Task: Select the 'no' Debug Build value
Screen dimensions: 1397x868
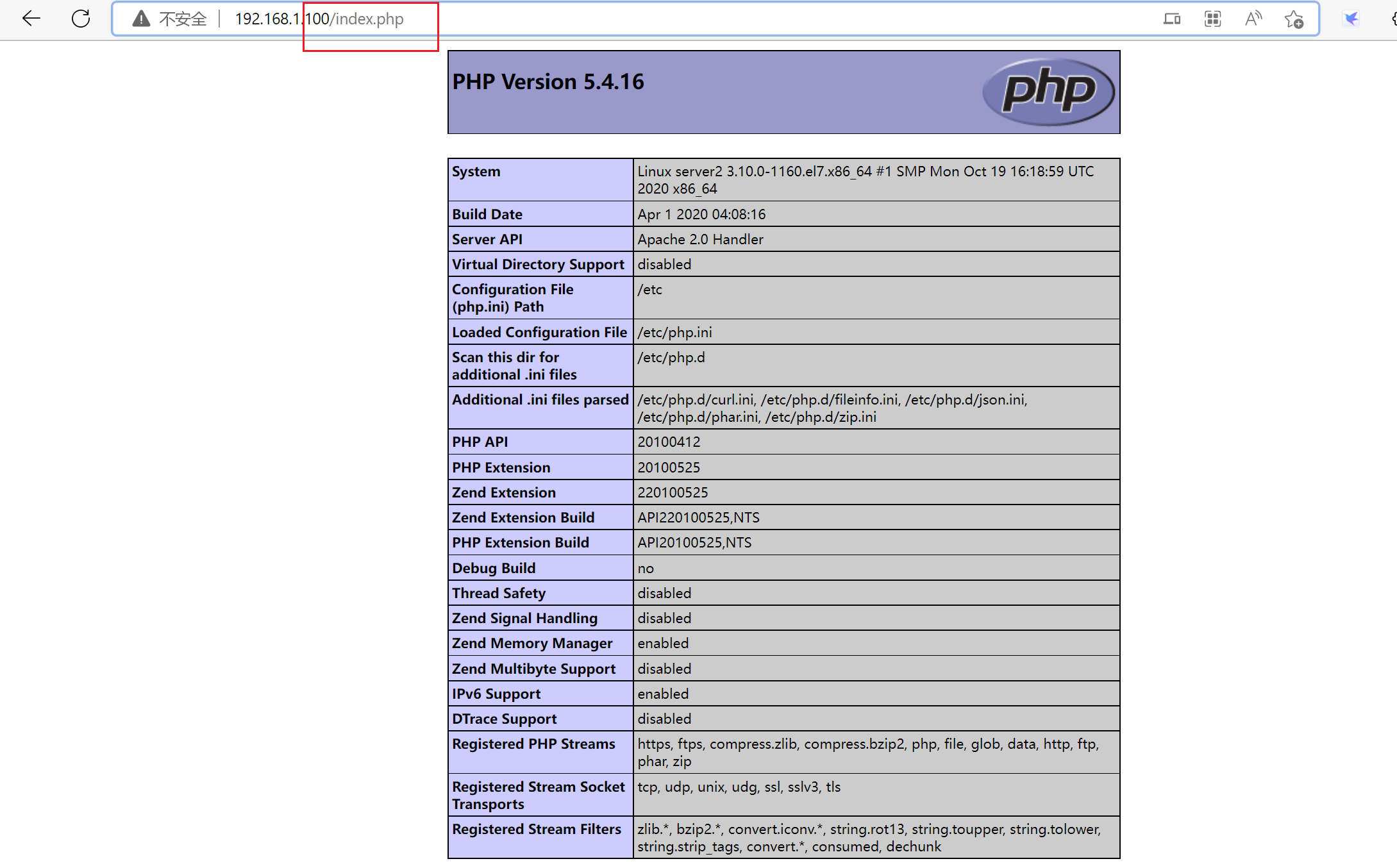Action: (x=646, y=568)
